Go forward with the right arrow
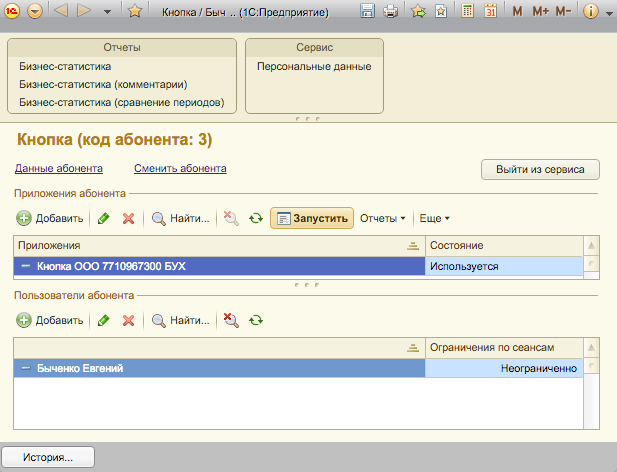This screenshot has width=617, height=472. pyautogui.click(x=84, y=11)
